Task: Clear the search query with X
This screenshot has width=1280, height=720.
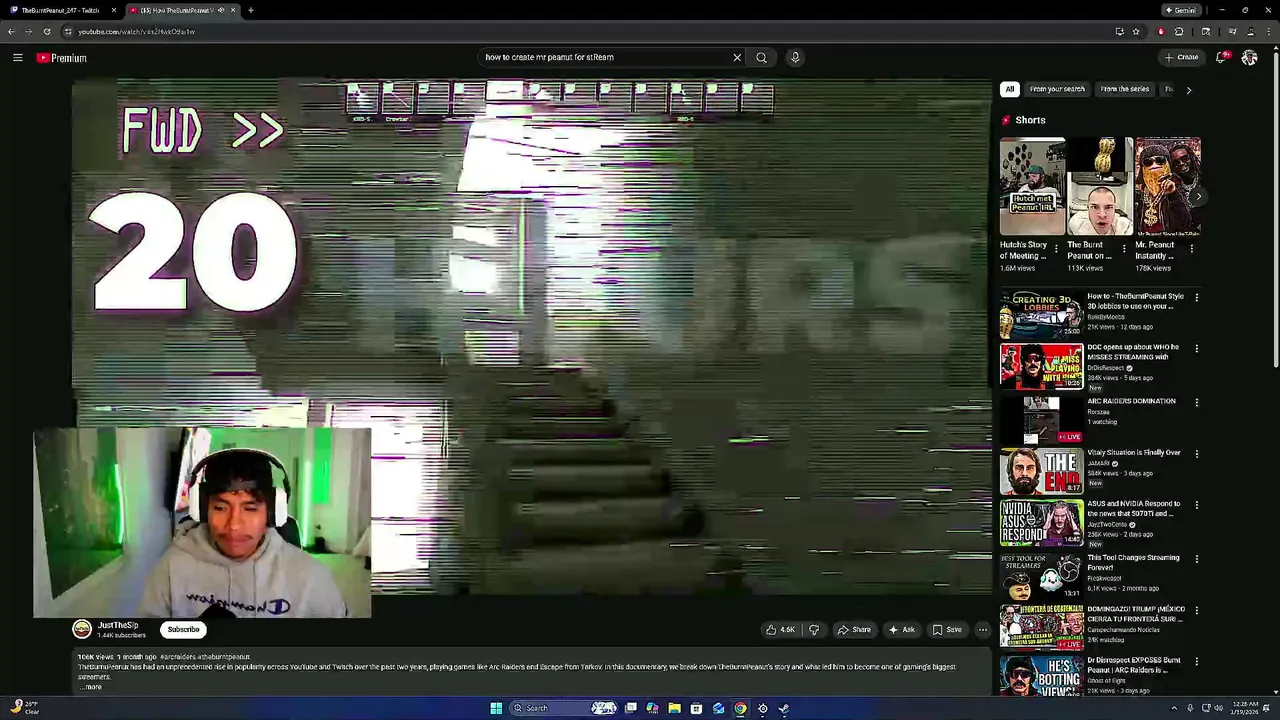Action: (x=737, y=57)
